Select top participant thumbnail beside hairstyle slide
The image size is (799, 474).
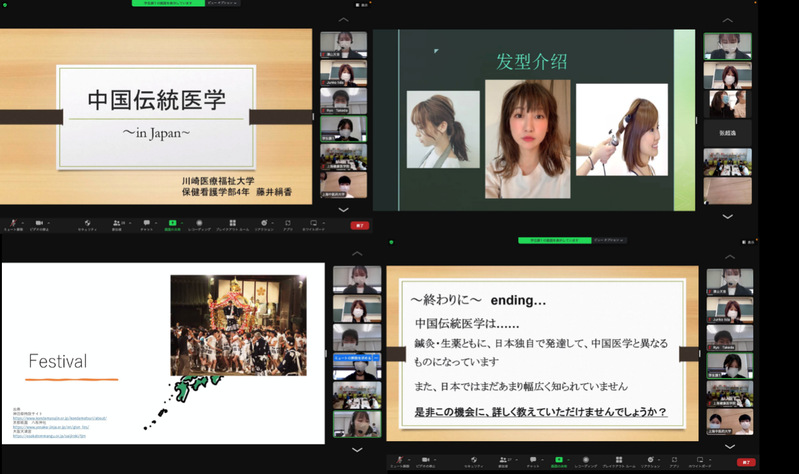point(727,45)
